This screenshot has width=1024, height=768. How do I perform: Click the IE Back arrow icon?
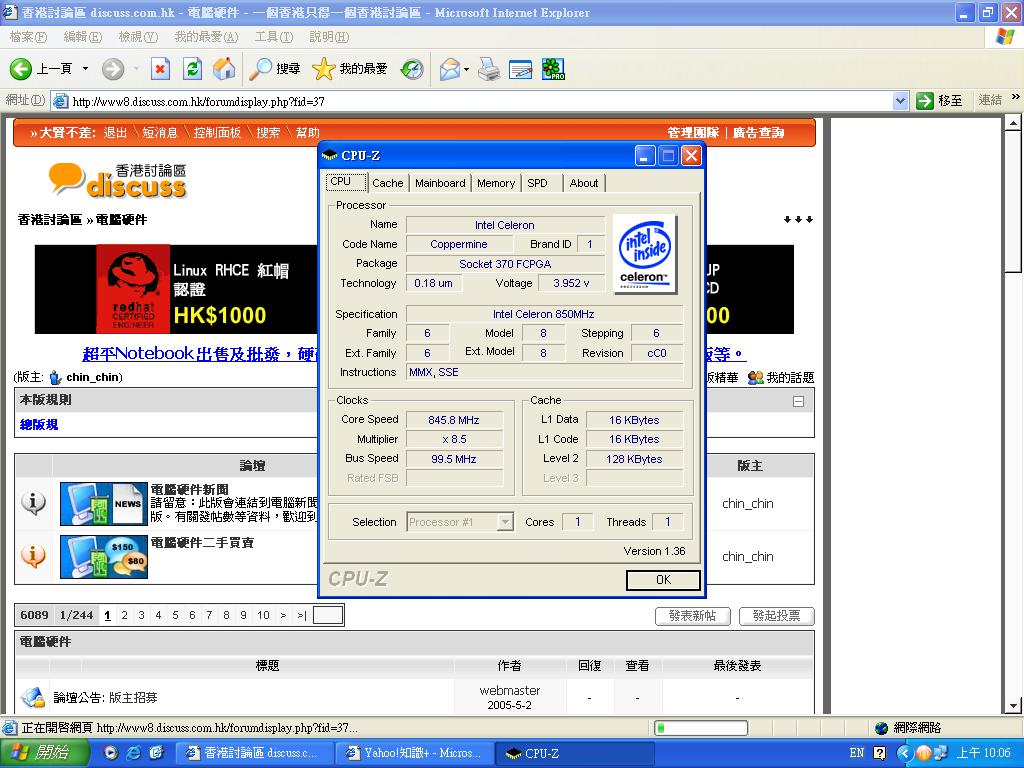[x=21, y=69]
